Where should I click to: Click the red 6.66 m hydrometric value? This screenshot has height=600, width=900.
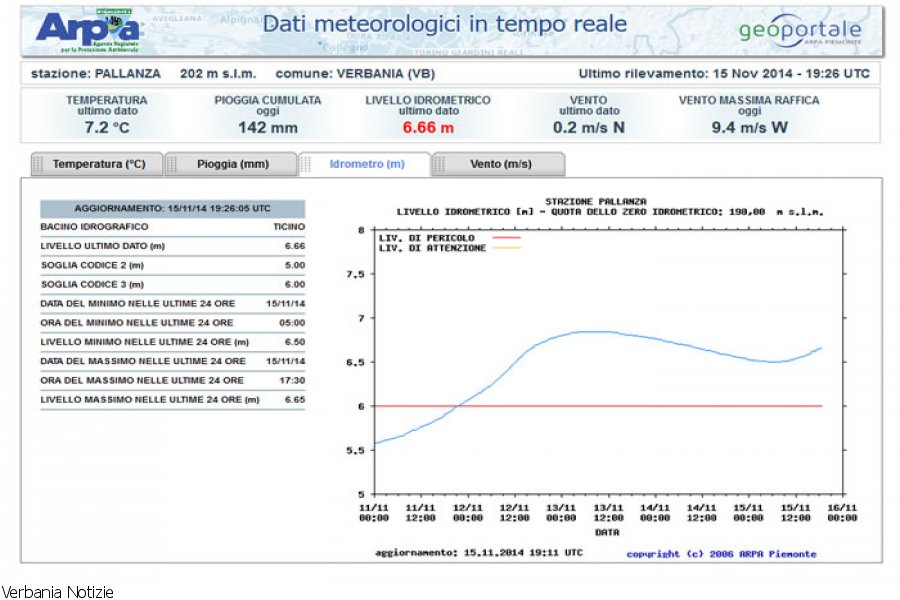coord(428,128)
